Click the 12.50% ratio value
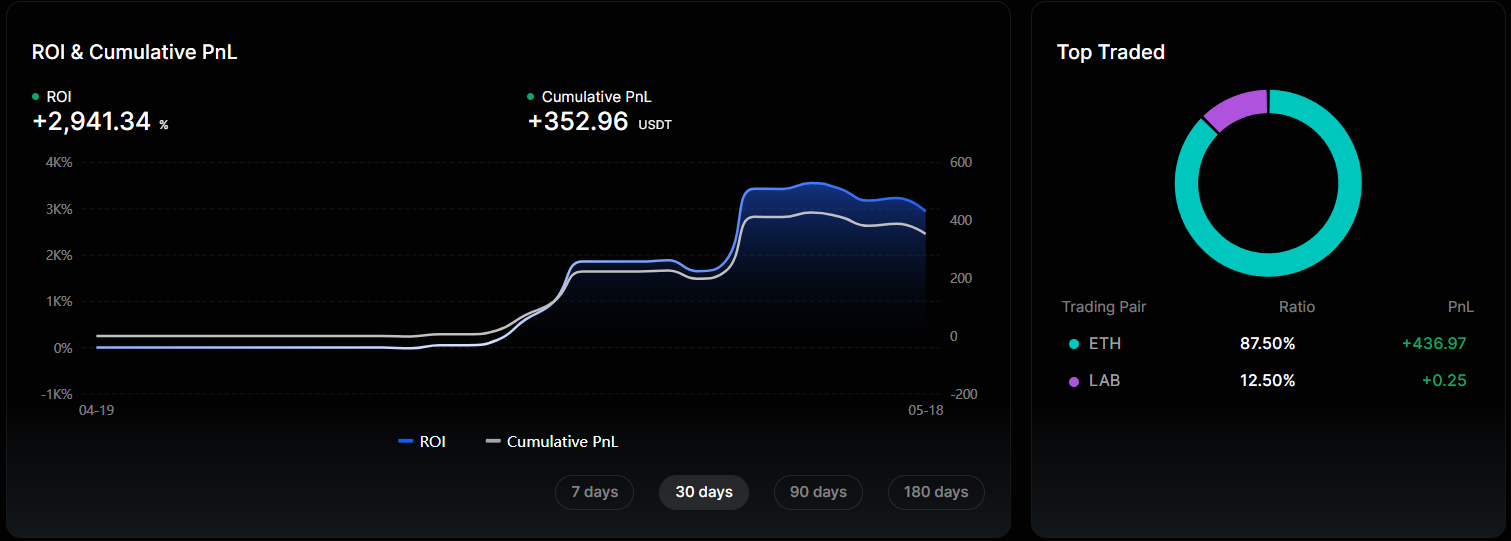 1267,381
